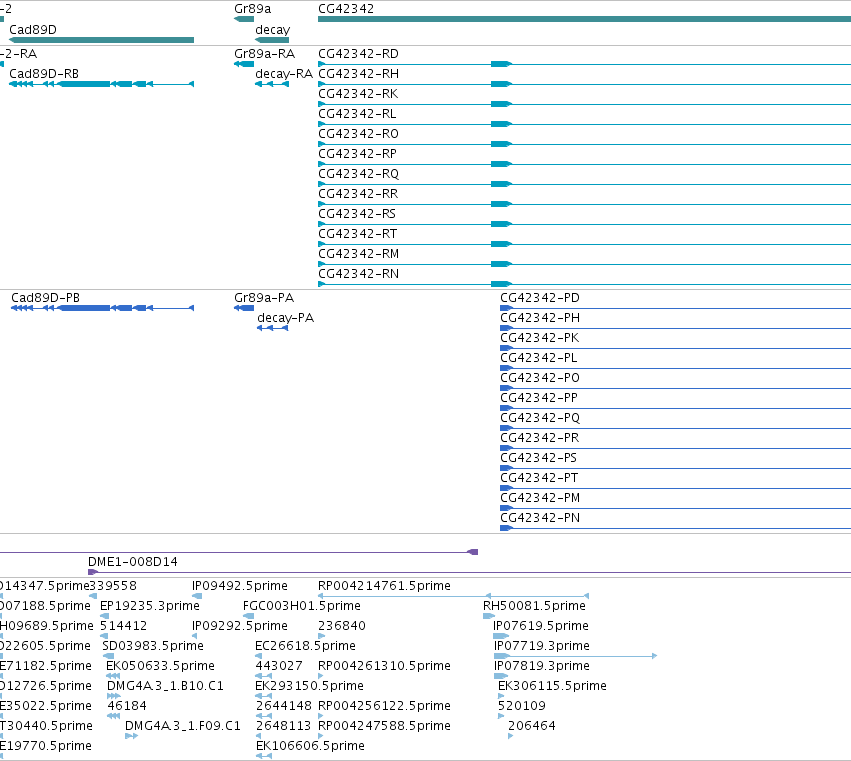The height and width of the screenshot is (761, 851).
Task: Choose protein label CG42342-PR
Action: [539, 438]
